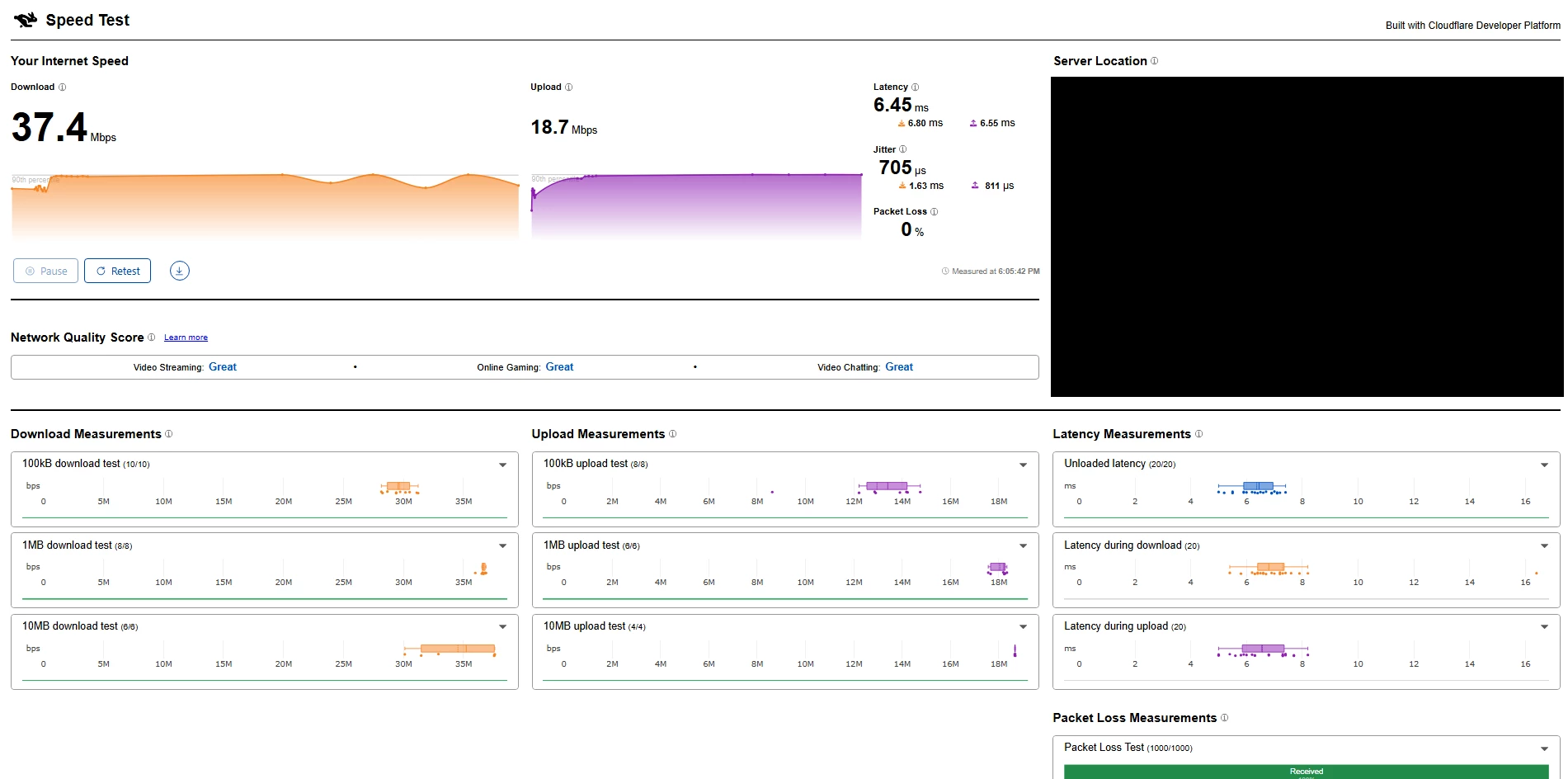1568x779 pixels.
Task: Click the clock icon beside Measured at
Action: pos(945,271)
